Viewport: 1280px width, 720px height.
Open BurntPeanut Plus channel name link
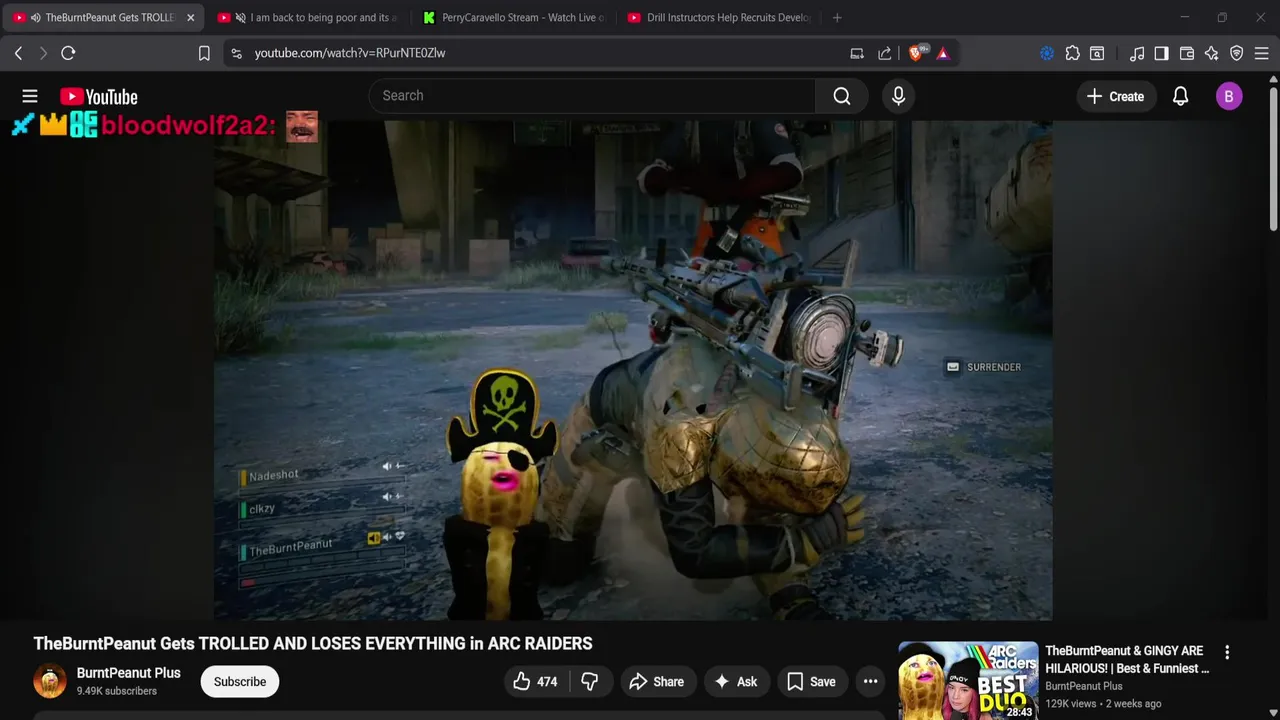coord(128,673)
